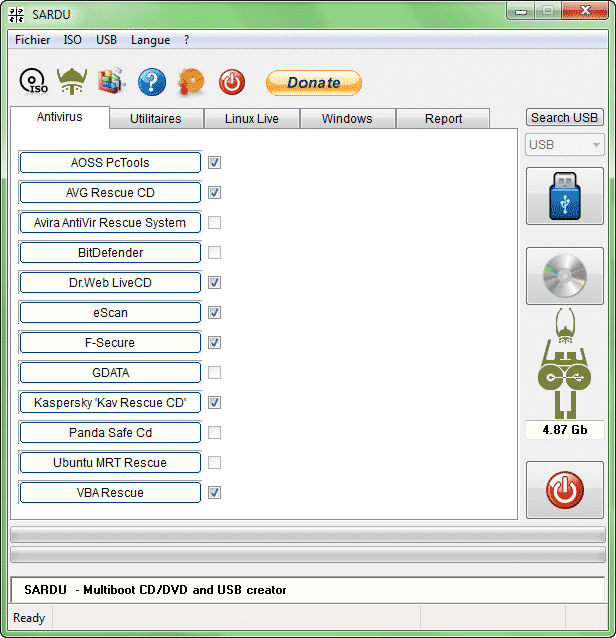Expand the USB drive dropdown
The height and width of the screenshot is (638, 616).
tap(565, 144)
